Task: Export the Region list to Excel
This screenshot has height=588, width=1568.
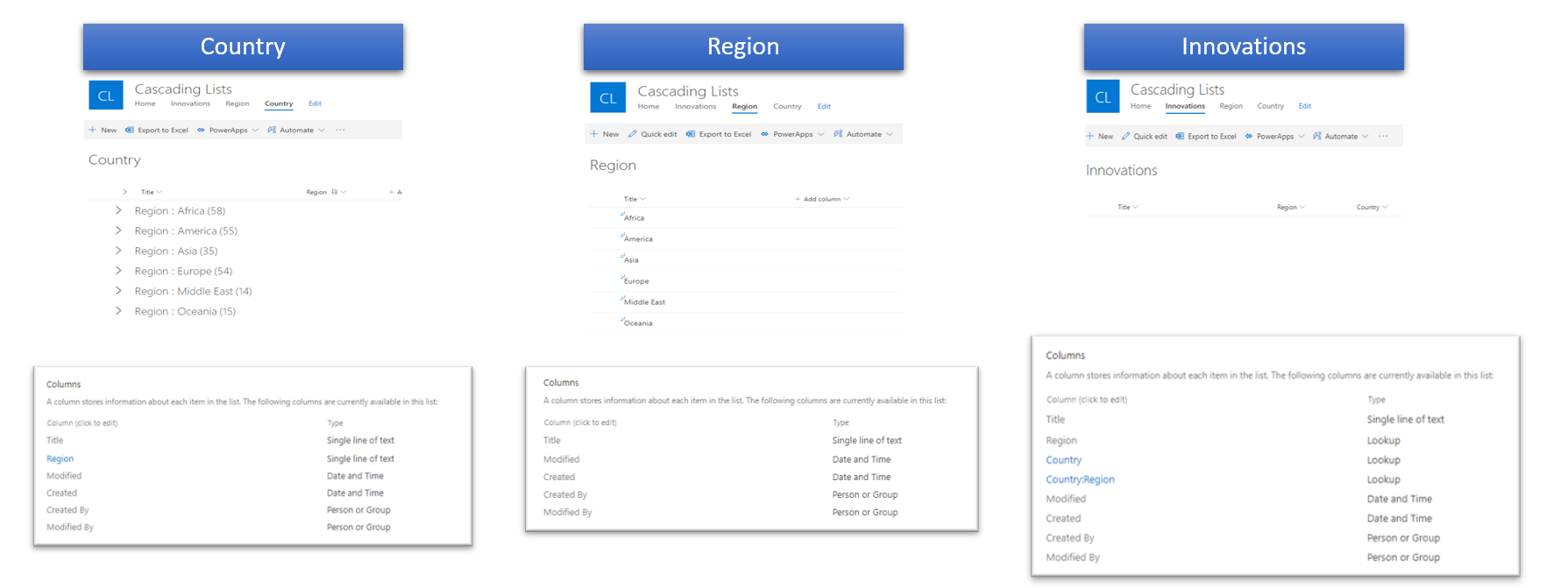Action: tap(719, 134)
